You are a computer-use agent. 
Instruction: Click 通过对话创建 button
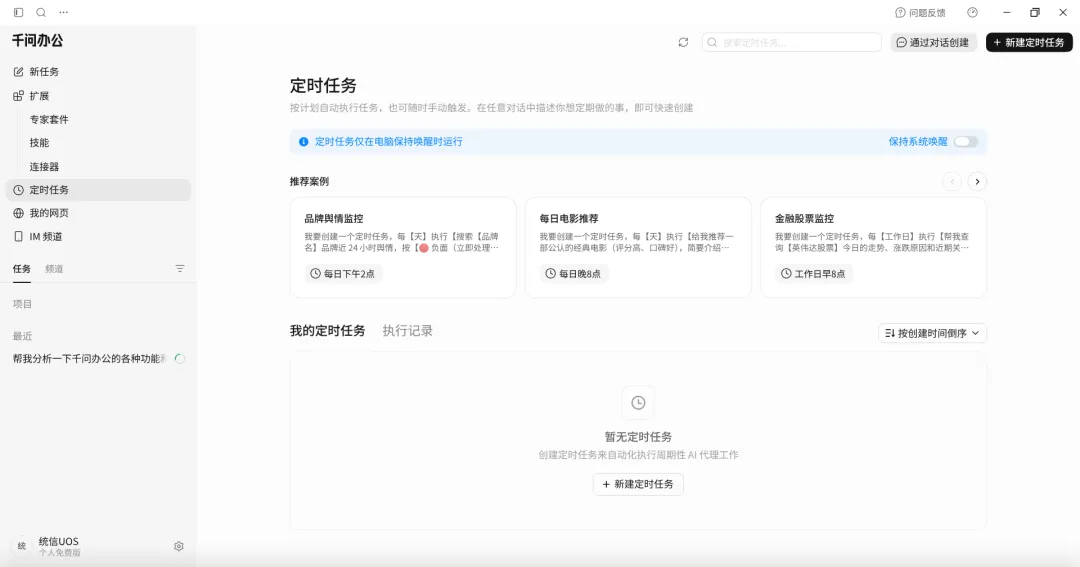[x=933, y=42]
